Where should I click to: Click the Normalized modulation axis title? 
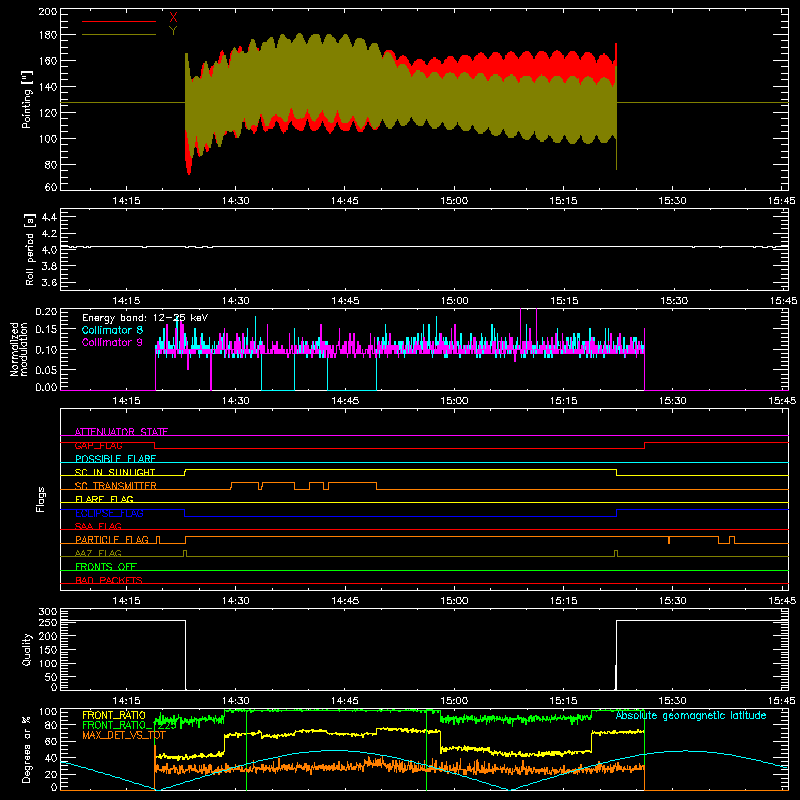coord(18,349)
